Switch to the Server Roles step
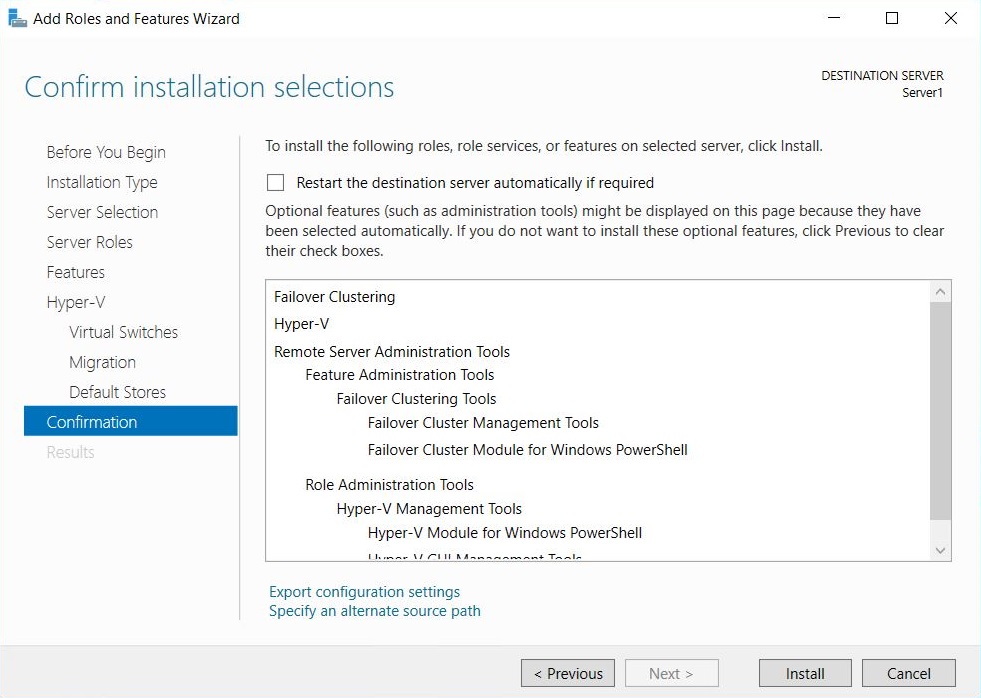 [x=89, y=242]
